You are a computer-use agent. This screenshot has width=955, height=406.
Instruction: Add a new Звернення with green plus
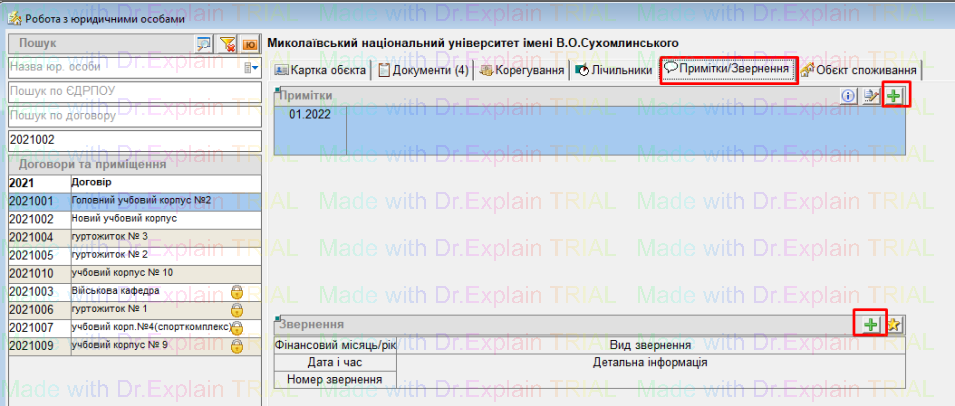(x=872, y=325)
